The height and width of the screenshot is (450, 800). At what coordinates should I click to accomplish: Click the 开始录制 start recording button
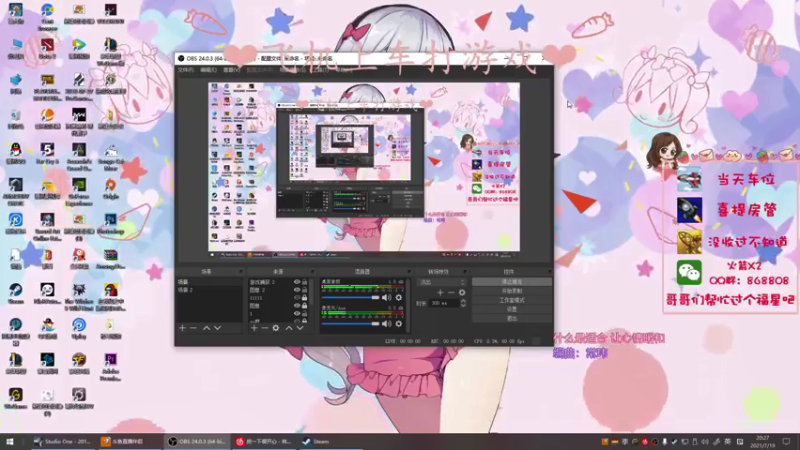click(x=512, y=291)
